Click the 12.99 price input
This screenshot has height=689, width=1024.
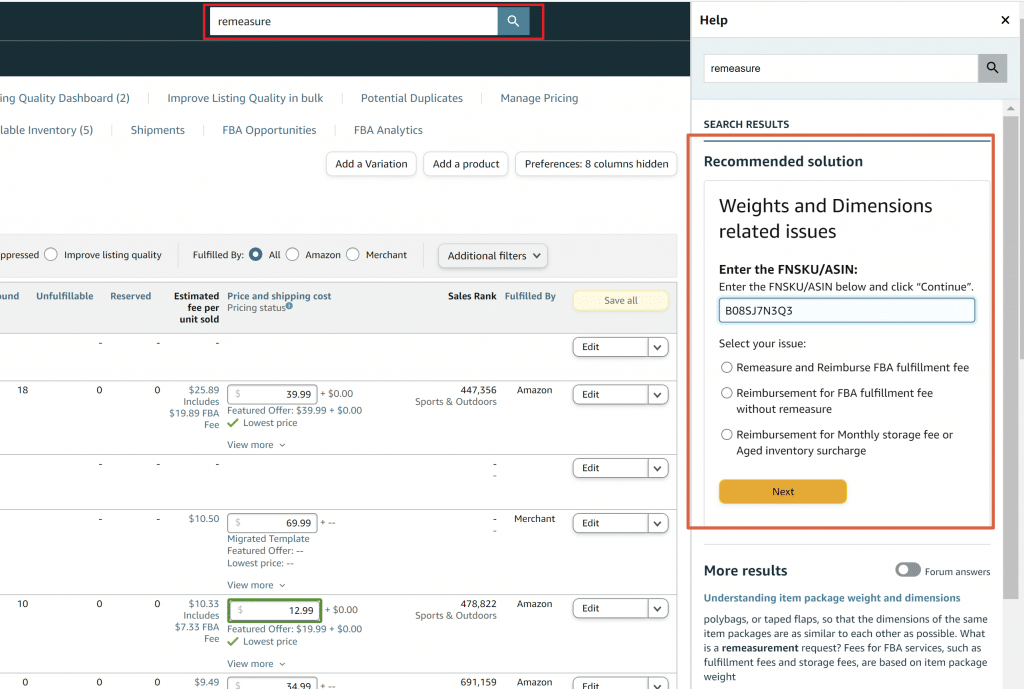(x=275, y=610)
